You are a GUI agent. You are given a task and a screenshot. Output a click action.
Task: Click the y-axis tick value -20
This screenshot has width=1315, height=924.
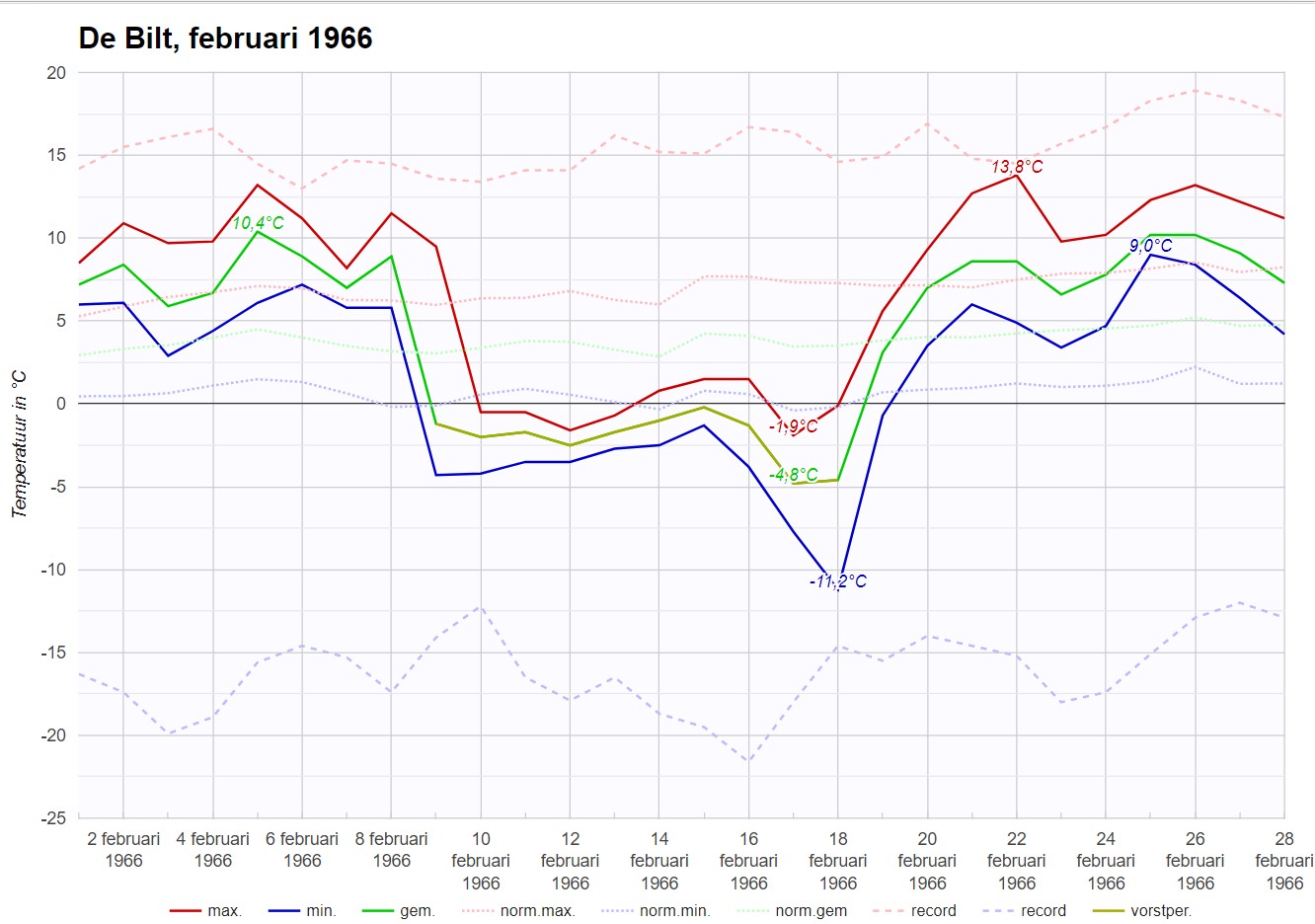tap(53, 735)
